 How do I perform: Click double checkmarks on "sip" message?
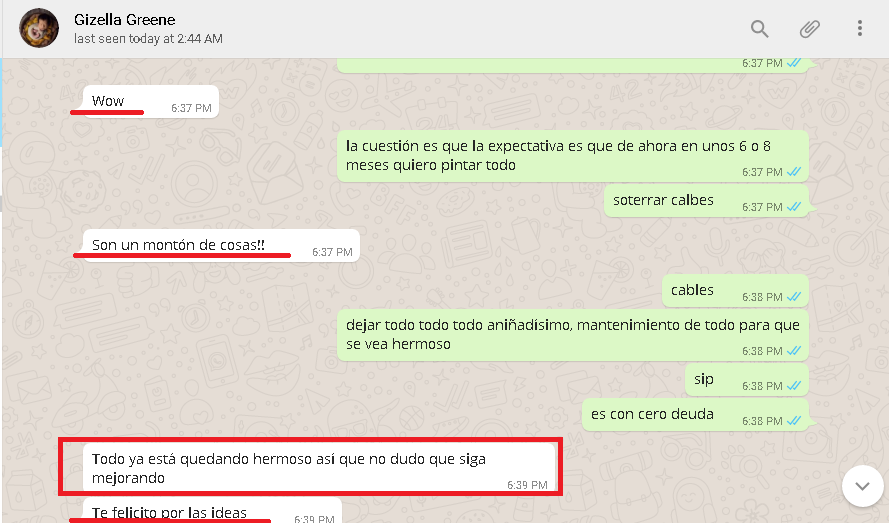point(794,386)
